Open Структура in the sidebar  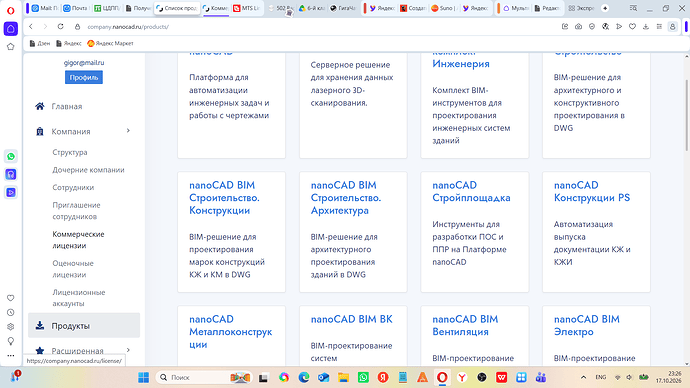point(70,152)
